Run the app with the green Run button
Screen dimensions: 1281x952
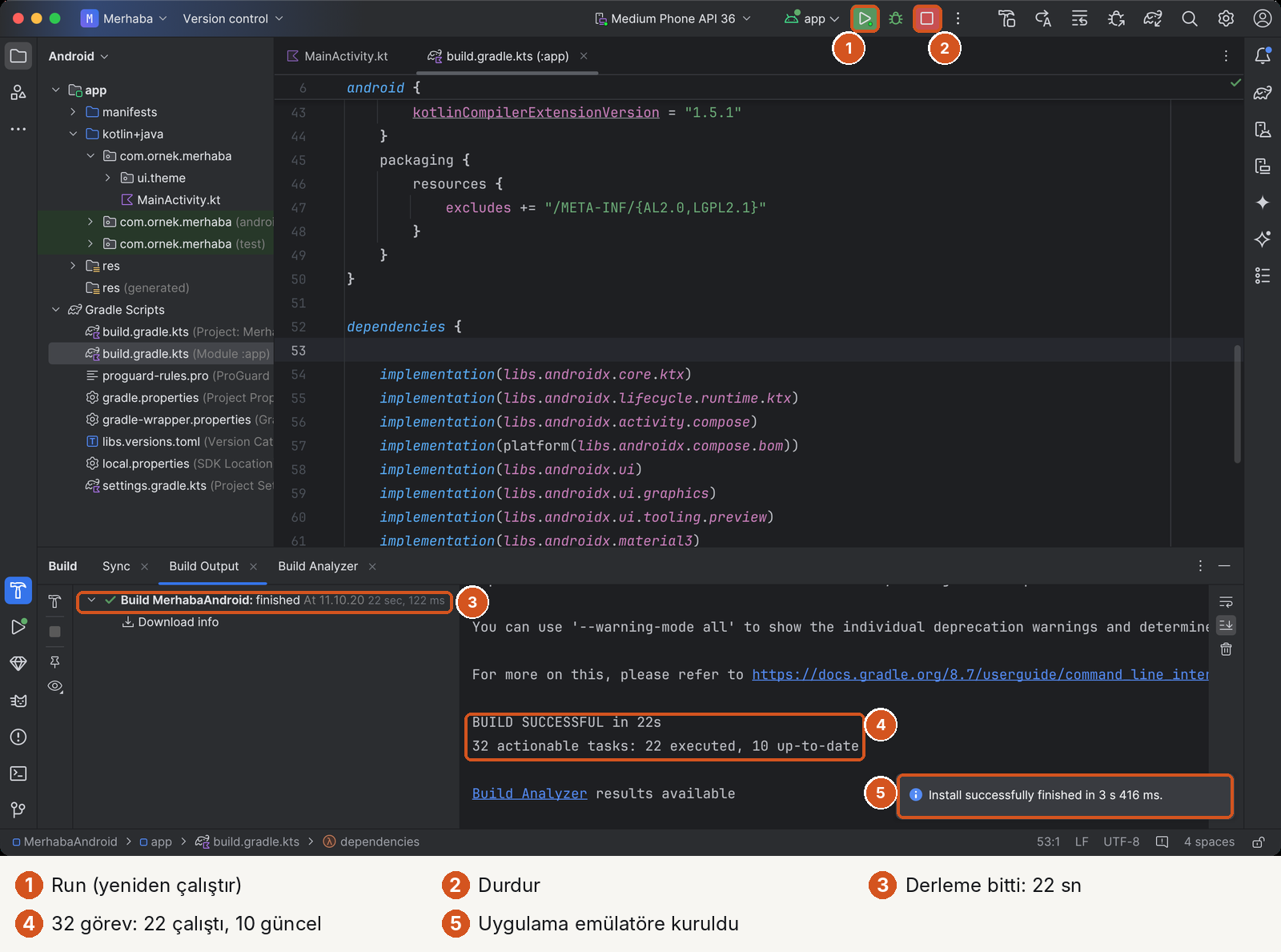[x=865, y=18]
